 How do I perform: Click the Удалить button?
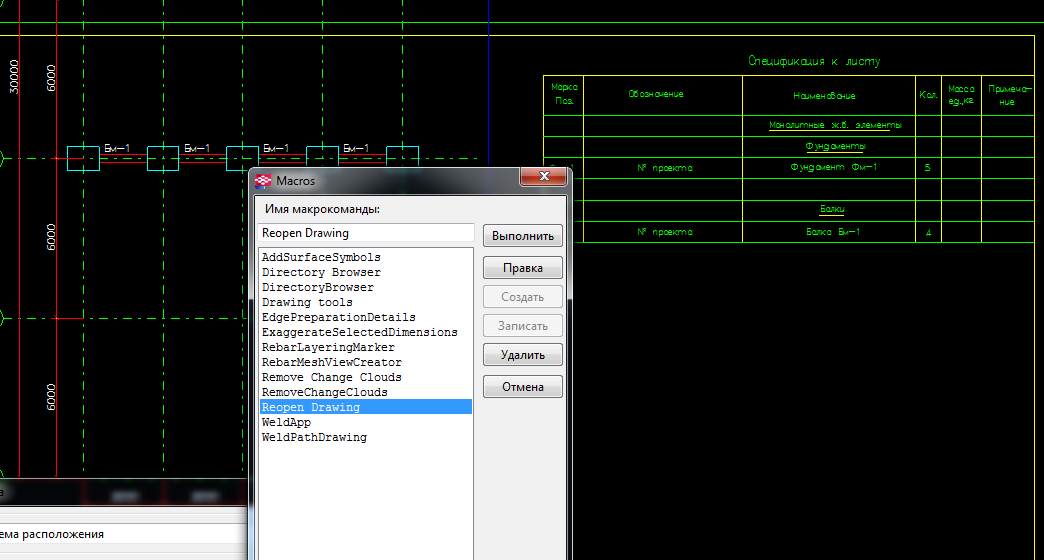tap(522, 355)
